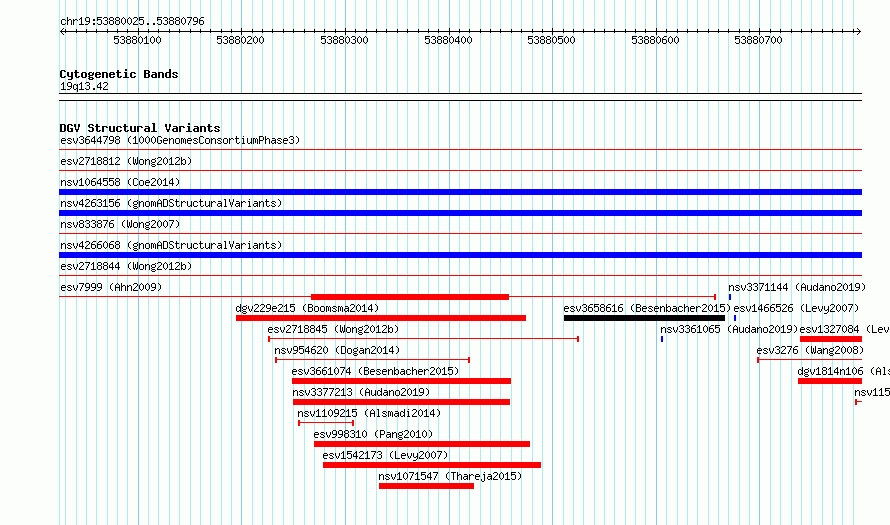Select the nsv3377213 (Audano2019) label
The width and height of the screenshot is (890, 525).
(x=361, y=392)
